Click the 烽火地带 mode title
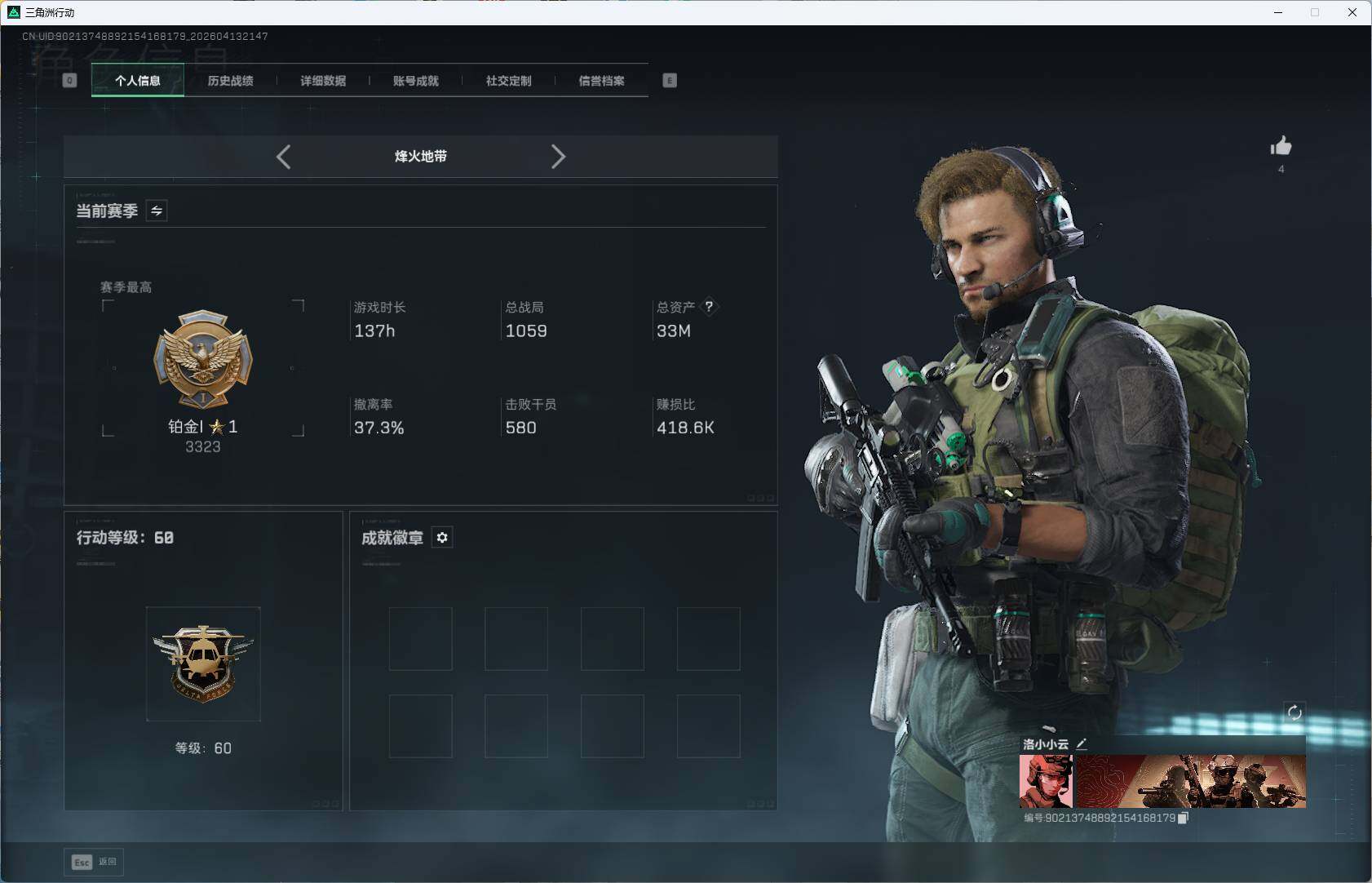 [x=421, y=156]
